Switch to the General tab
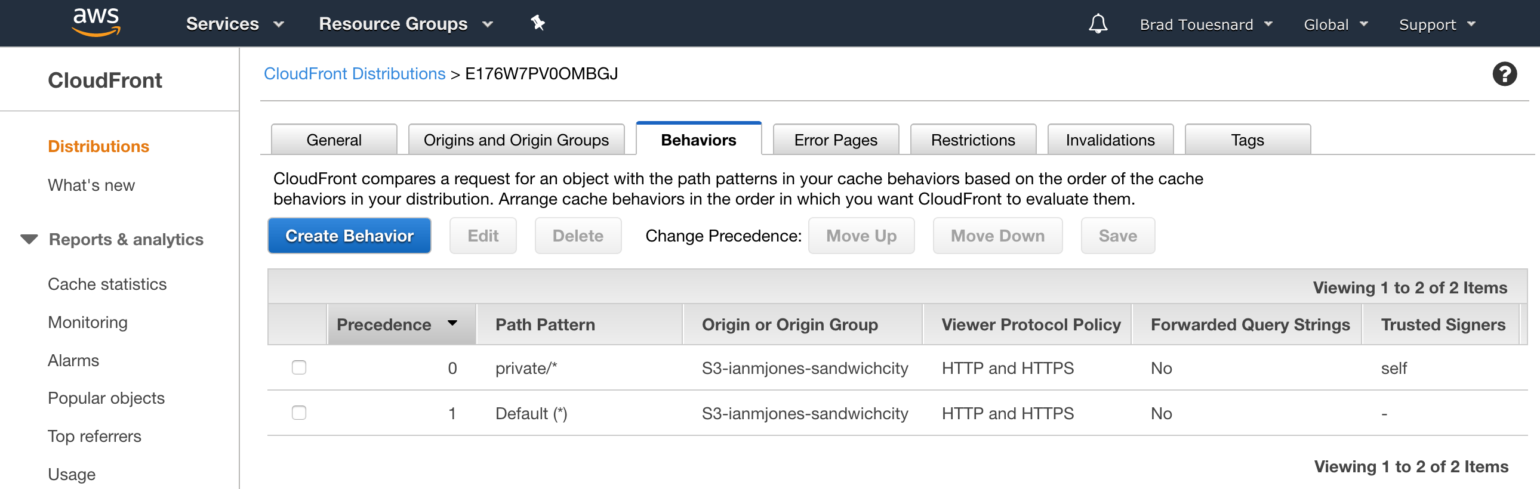 [x=334, y=140]
